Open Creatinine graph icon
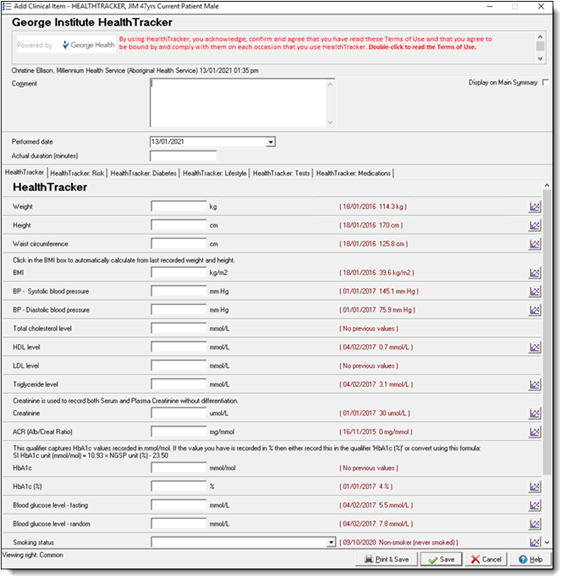Screen dimensions: 567x583 (534, 413)
